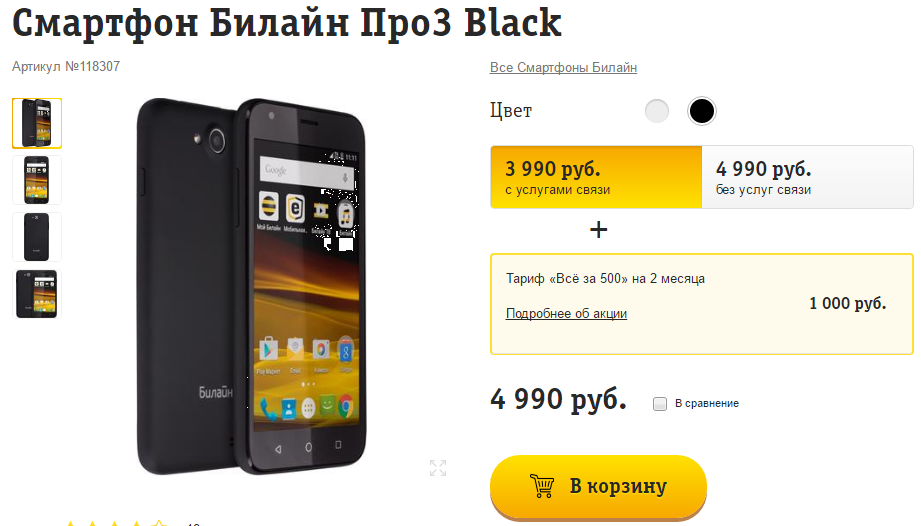Choose the white color swatch

click(x=657, y=111)
